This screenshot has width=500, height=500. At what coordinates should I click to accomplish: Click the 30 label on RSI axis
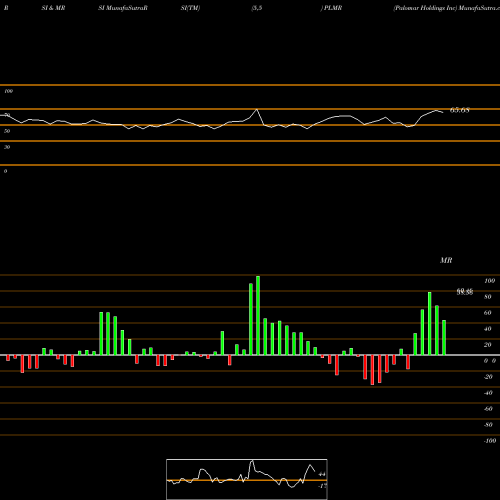coord(7,147)
